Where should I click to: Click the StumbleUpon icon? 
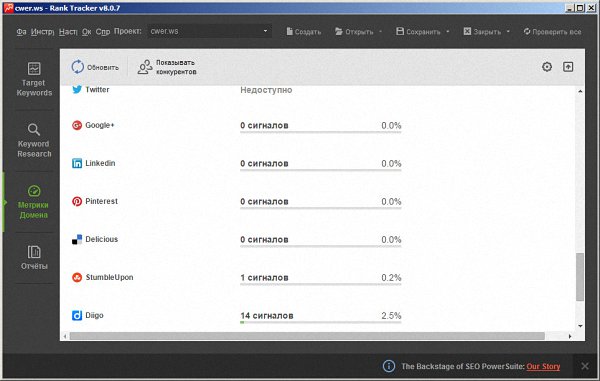coord(77,277)
